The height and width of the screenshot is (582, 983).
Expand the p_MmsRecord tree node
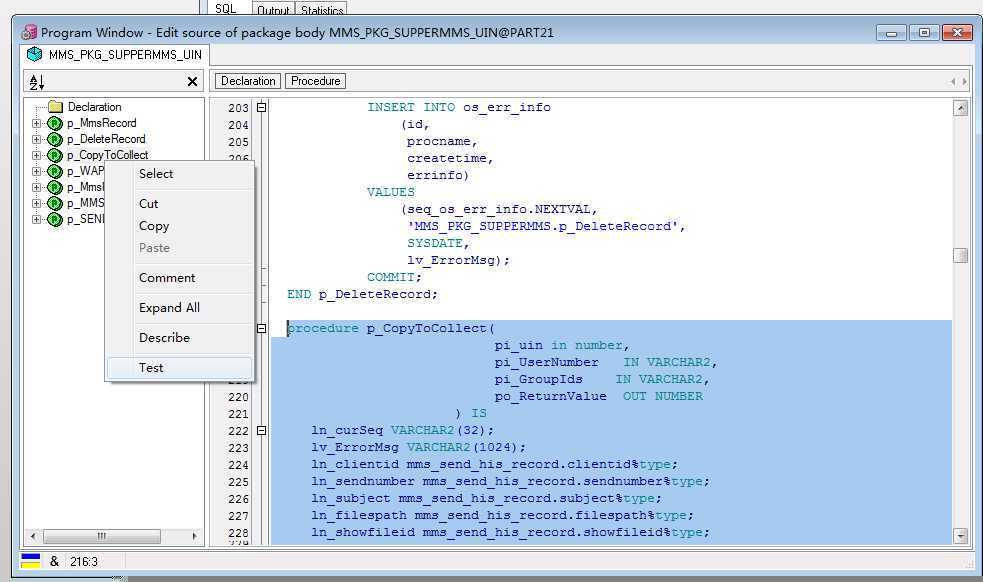36,123
